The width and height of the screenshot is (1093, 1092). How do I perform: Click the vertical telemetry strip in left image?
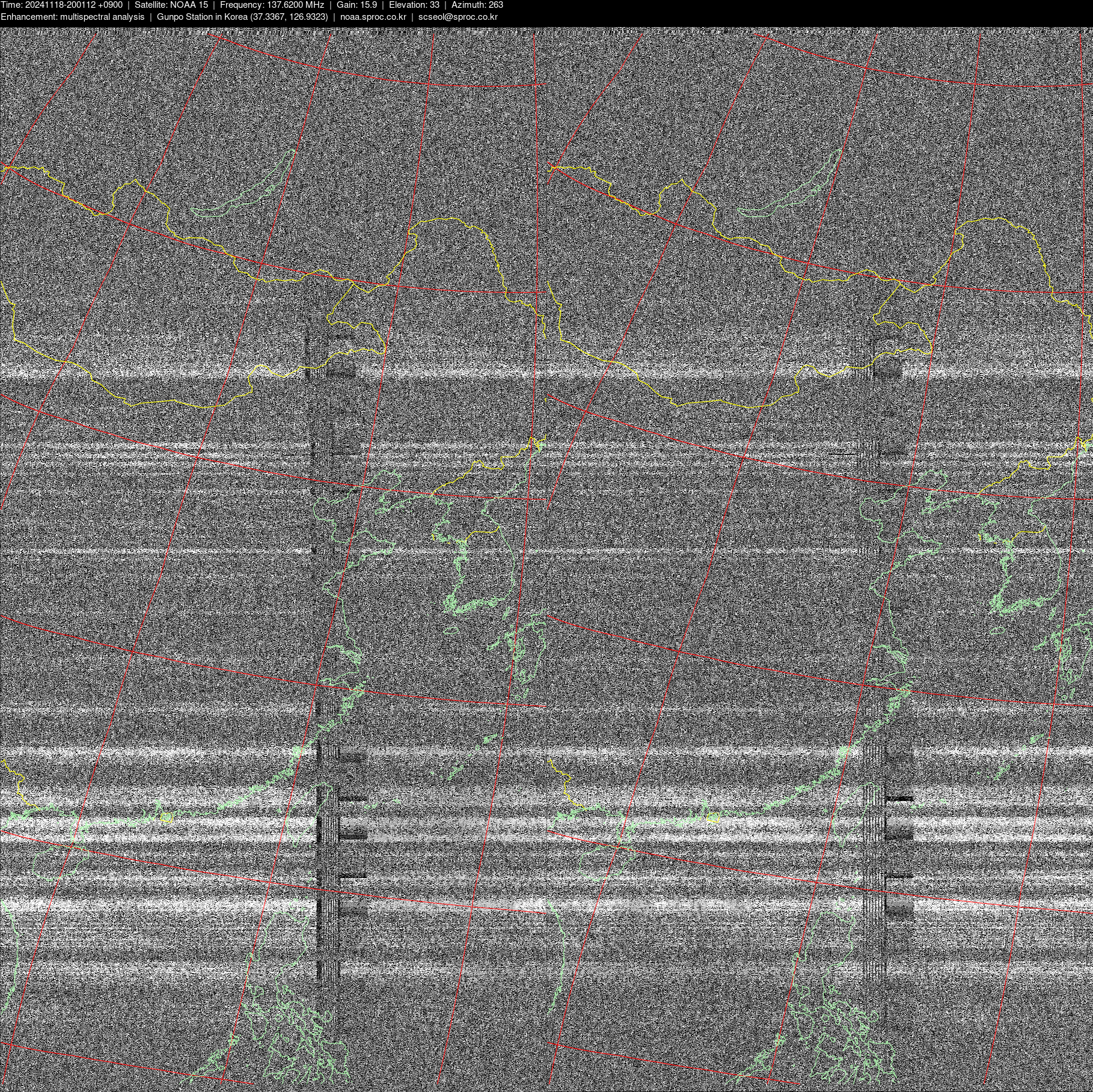(328, 841)
